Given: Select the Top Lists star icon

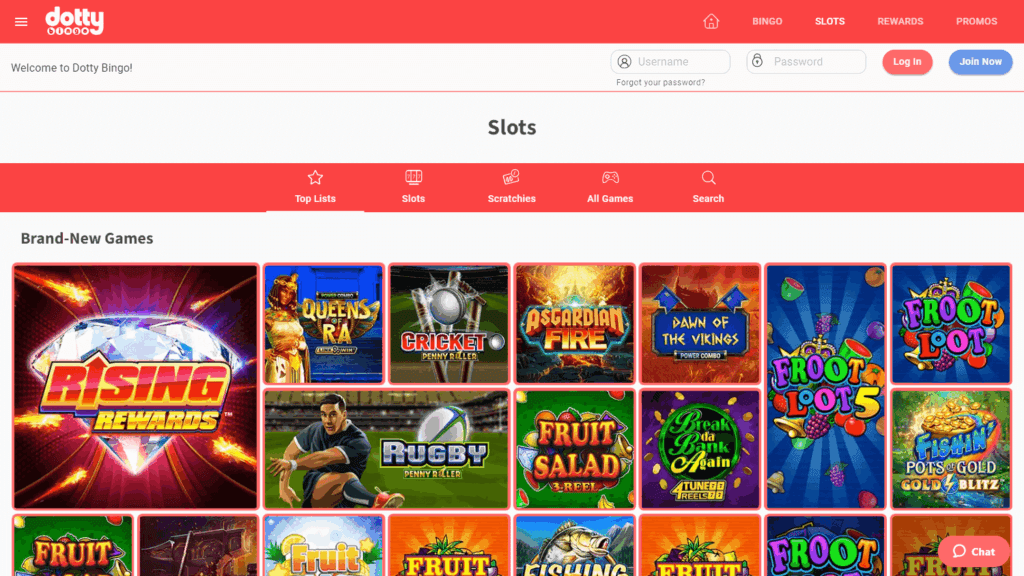Looking at the screenshot, I should 315,178.
